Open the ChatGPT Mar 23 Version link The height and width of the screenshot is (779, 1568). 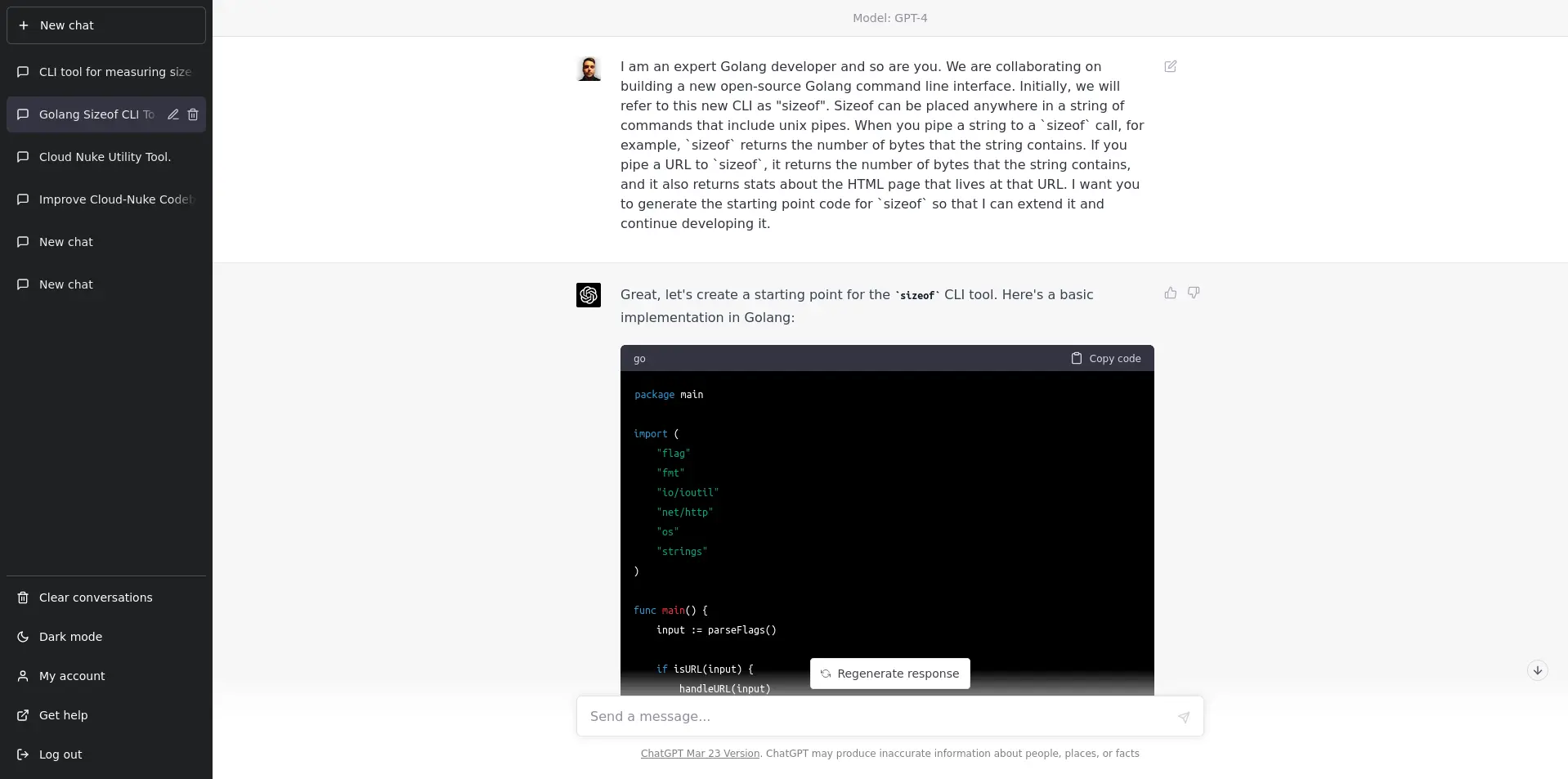tap(699, 754)
